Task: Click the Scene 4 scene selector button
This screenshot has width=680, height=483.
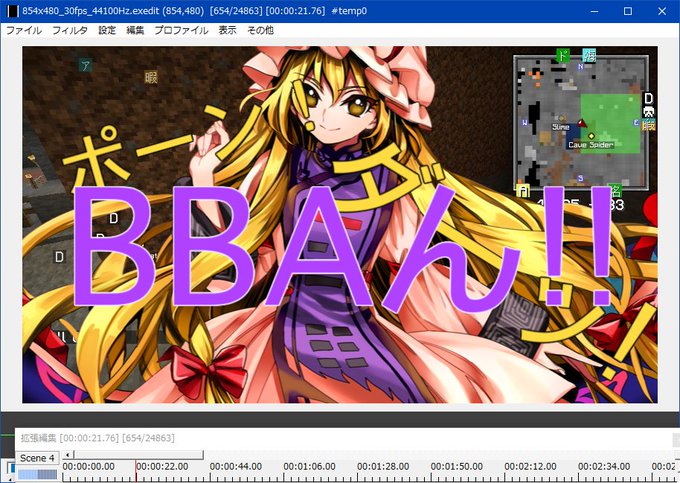Action: click(x=37, y=458)
